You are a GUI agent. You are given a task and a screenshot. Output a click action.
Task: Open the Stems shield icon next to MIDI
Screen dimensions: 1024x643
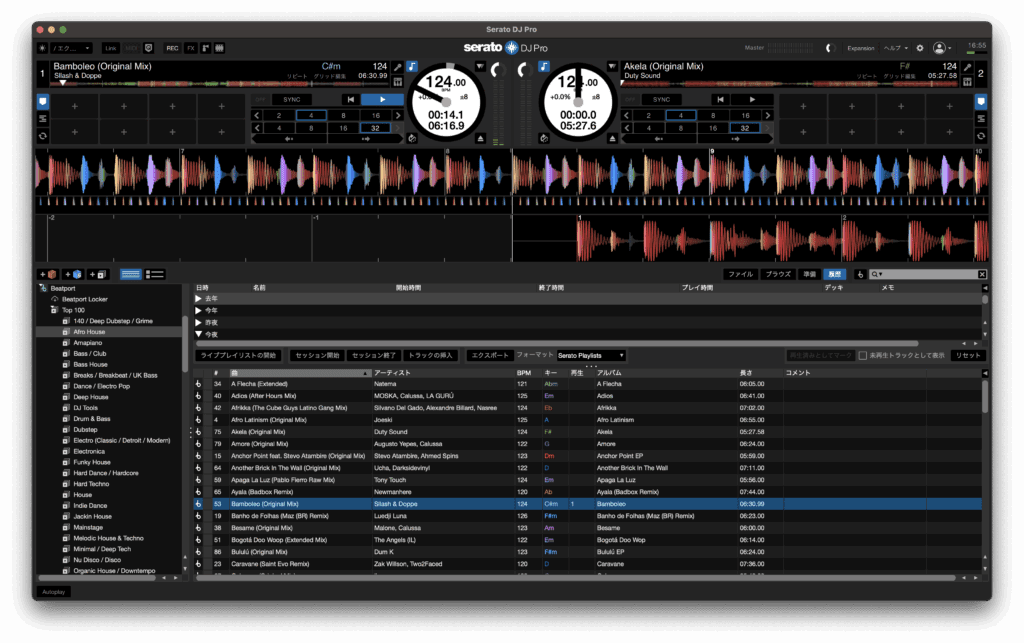pyautogui.click(x=149, y=48)
